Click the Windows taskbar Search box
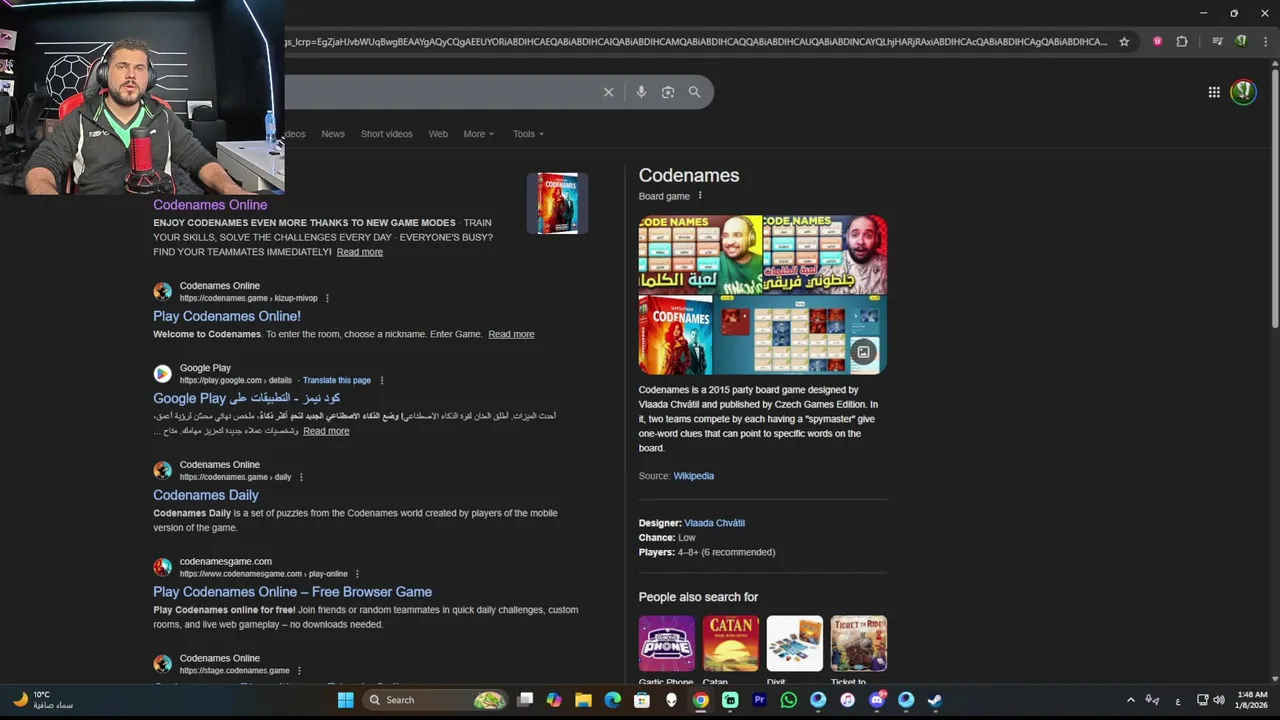 click(436, 700)
